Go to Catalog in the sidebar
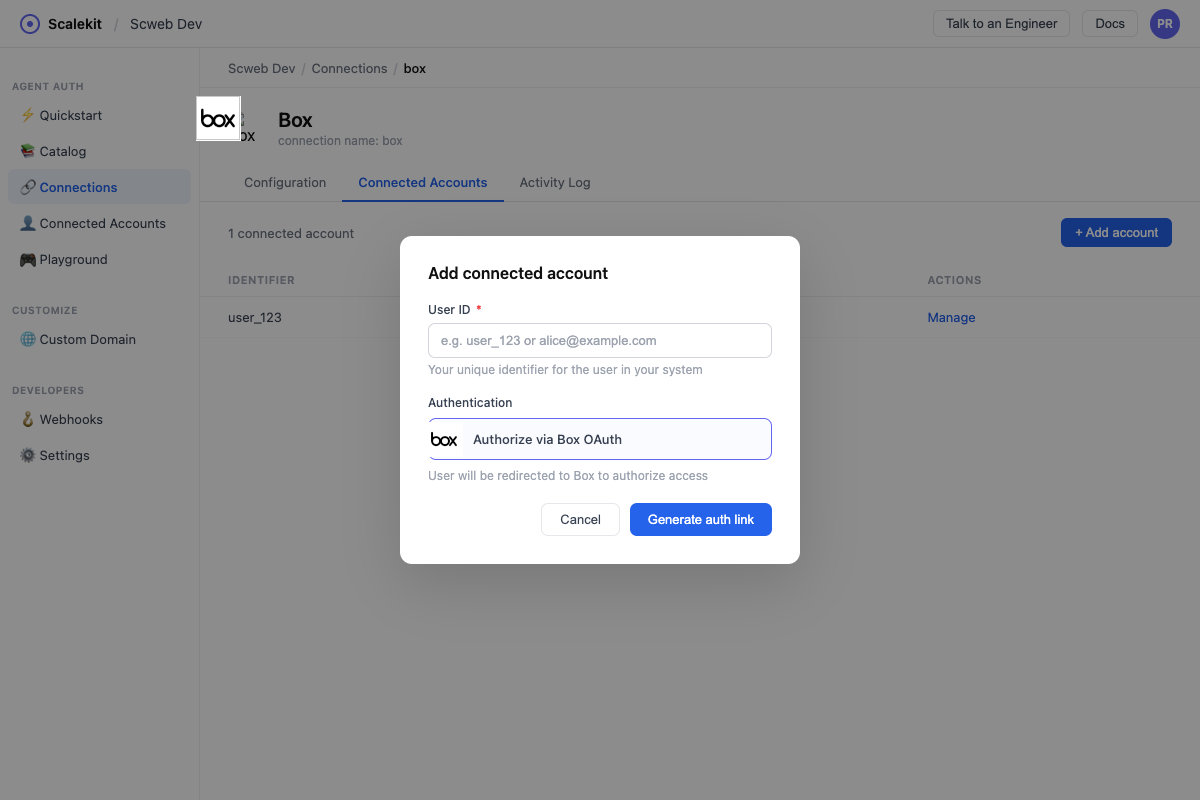 (62, 151)
